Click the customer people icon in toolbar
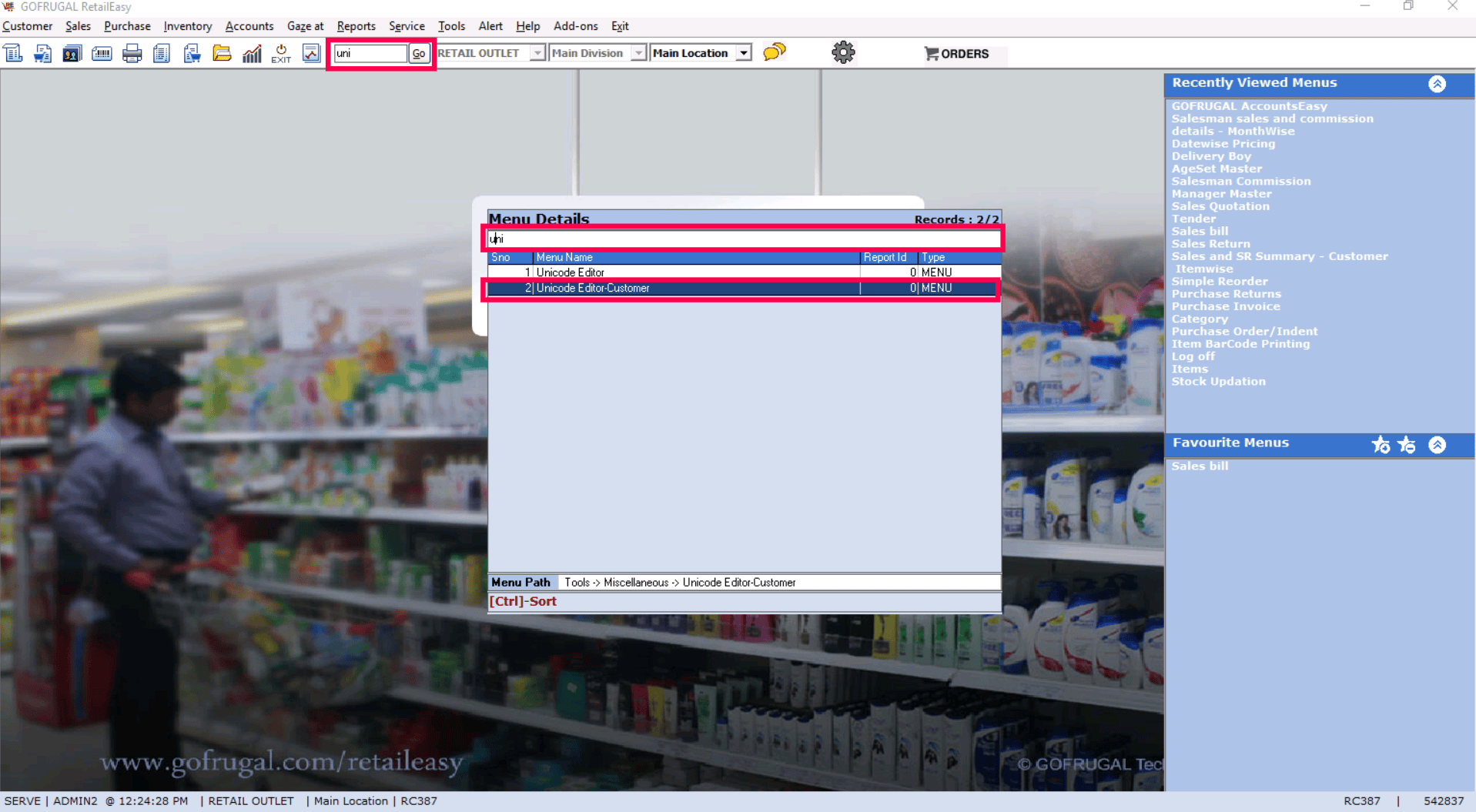This screenshot has width=1476, height=812. 72,53
